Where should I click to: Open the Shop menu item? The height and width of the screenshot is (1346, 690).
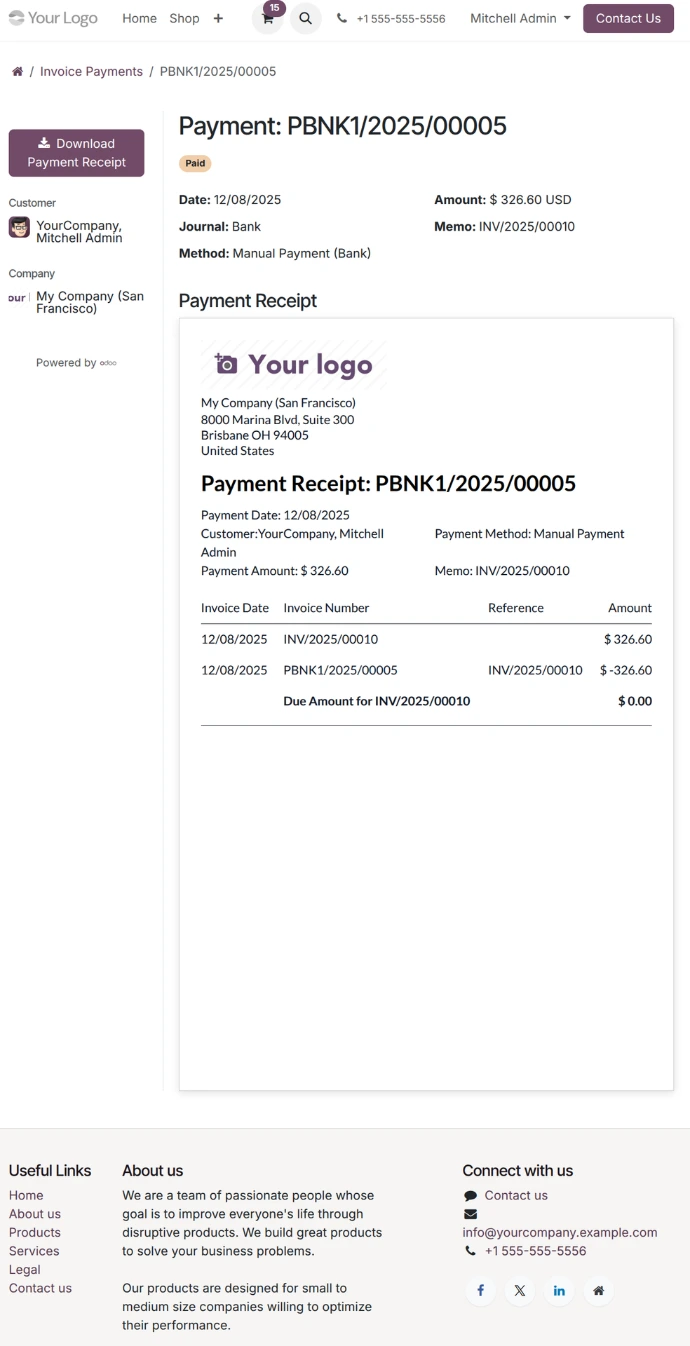[184, 19]
